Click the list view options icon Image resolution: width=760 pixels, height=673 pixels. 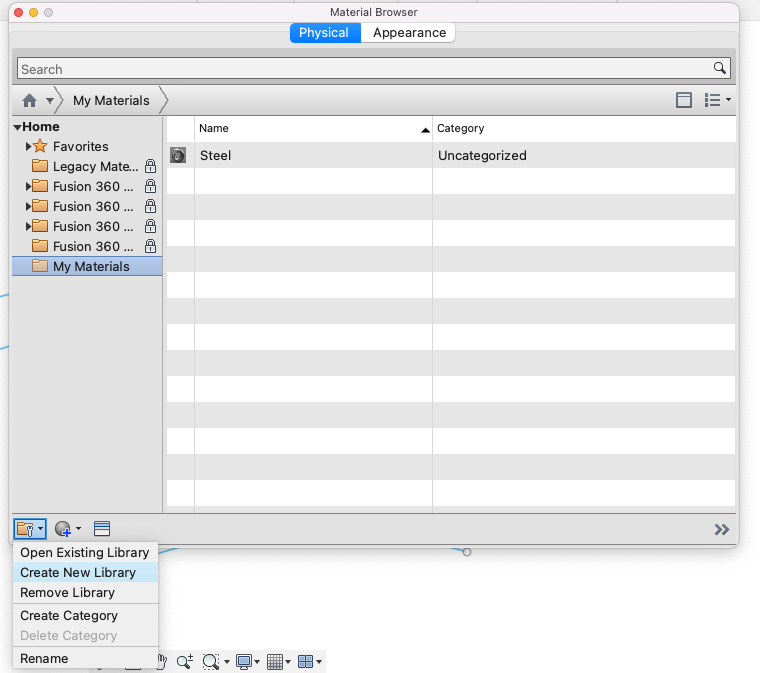click(x=712, y=100)
